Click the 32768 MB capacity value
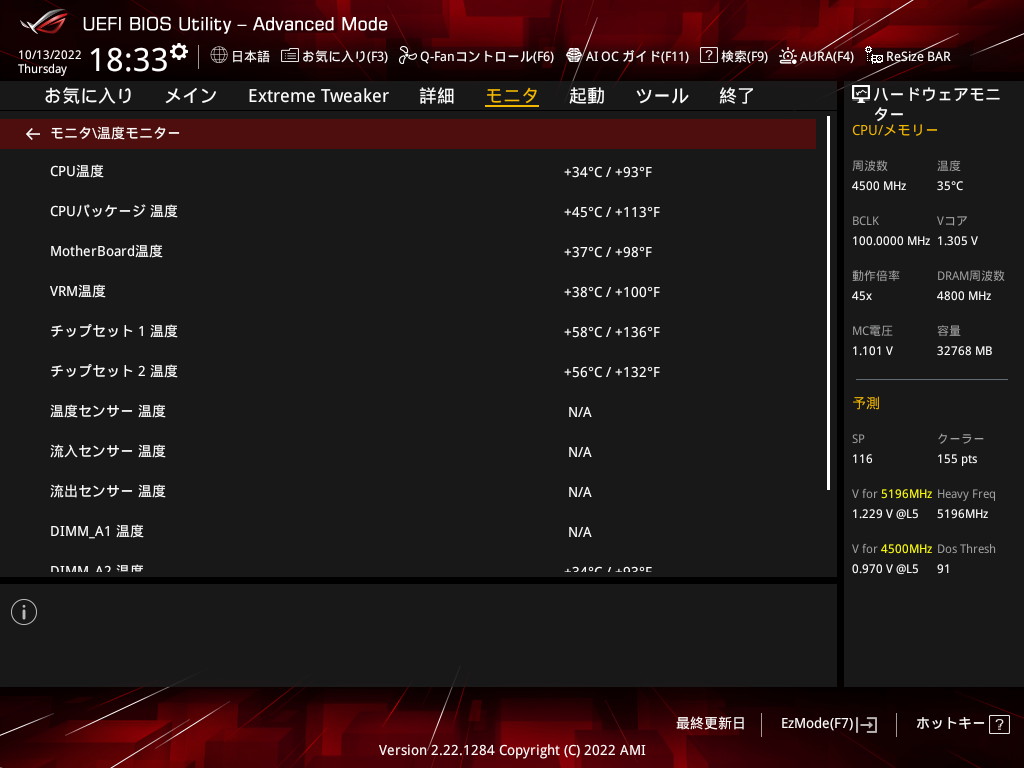Viewport: 1024px width, 768px height. click(965, 351)
